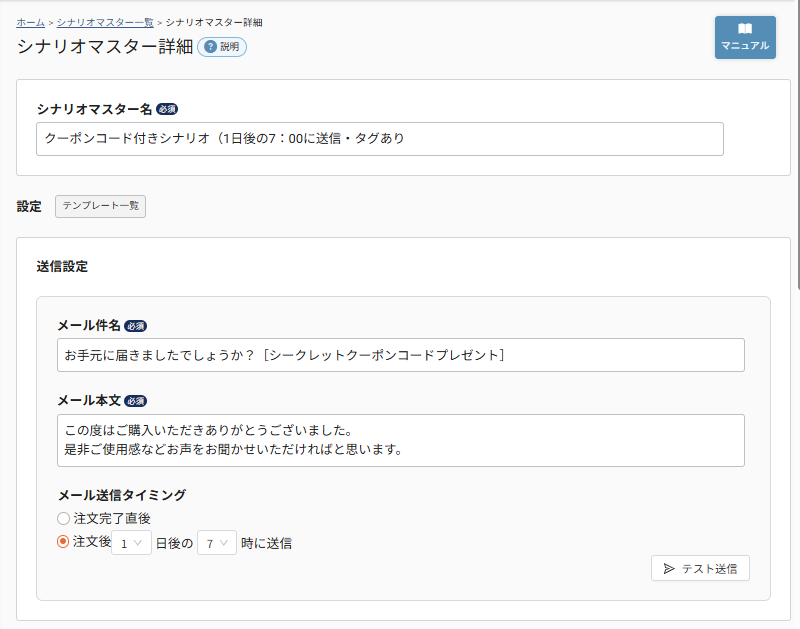The width and height of the screenshot is (800, 629).
Task: Click the question mark icon beside 説明
Action: [x=210, y=46]
